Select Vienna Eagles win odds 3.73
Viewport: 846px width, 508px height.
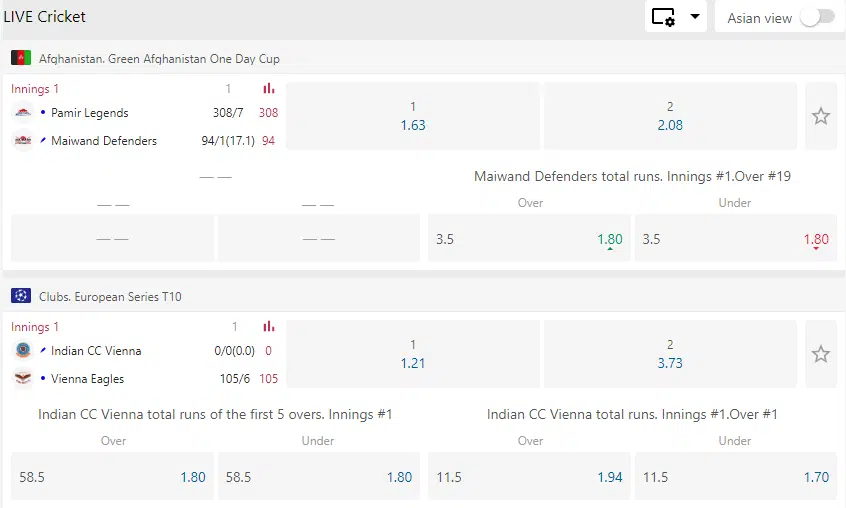coord(670,354)
